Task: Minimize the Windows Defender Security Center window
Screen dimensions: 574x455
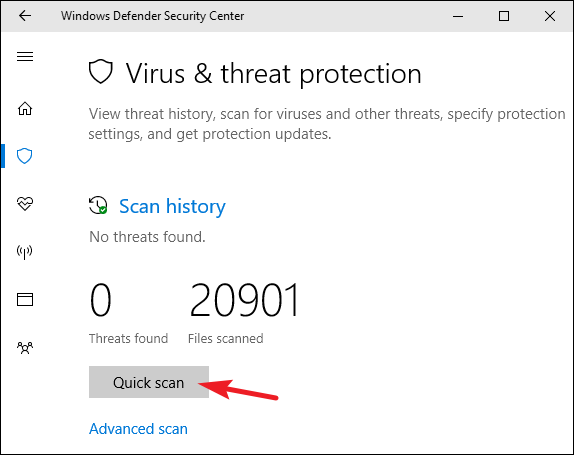Action: tap(458, 16)
